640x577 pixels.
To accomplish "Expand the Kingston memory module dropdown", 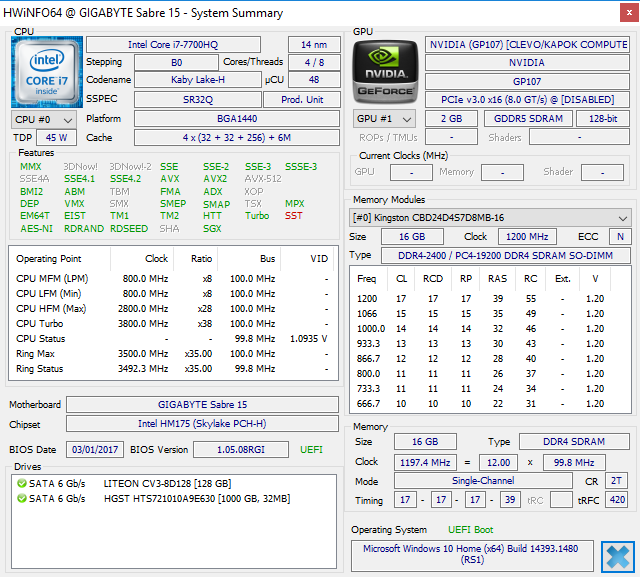I will click(490, 217).
